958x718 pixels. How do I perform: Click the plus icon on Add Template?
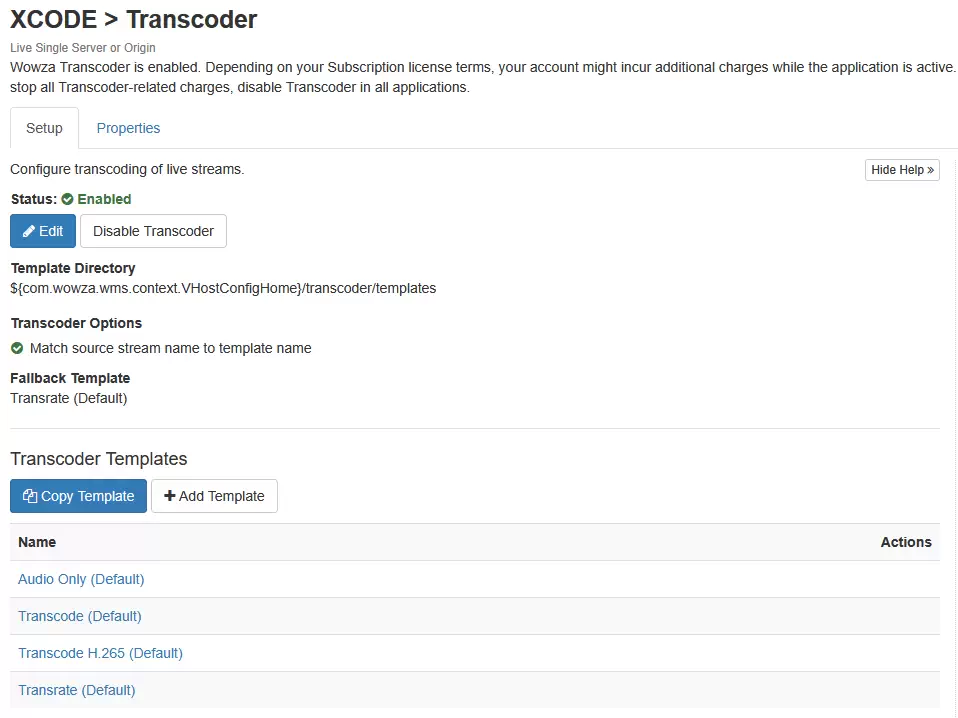[170, 496]
